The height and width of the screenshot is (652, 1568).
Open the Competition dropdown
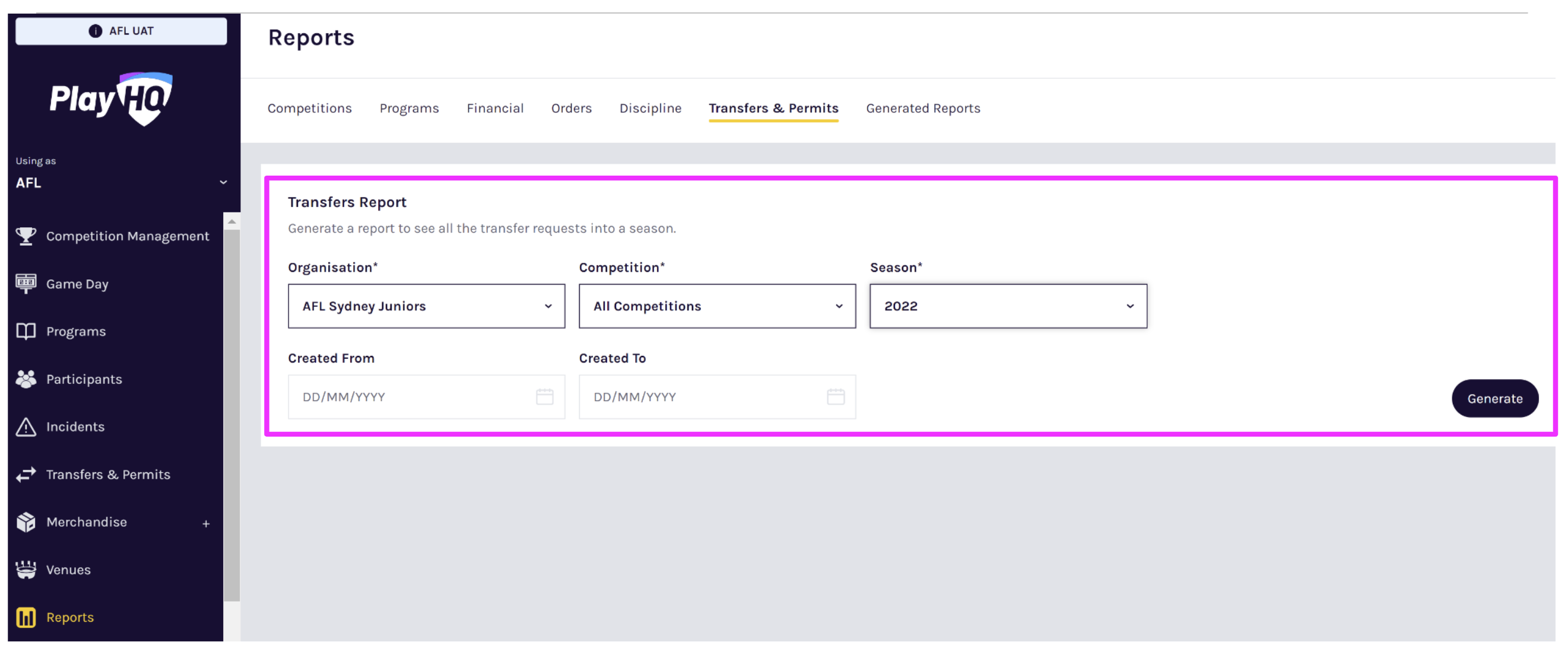(716, 306)
